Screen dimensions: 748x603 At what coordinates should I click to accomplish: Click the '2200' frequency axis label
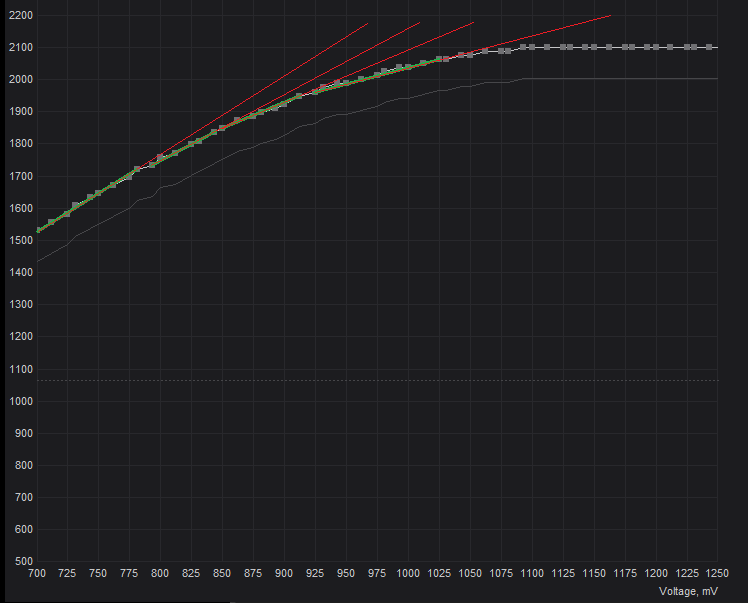click(x=21, y=15)
